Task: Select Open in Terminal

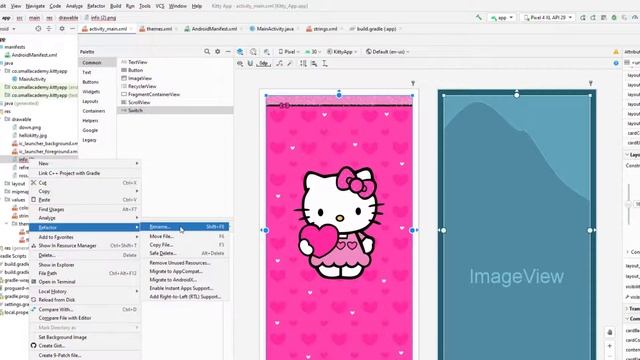Action: (85, 282)
